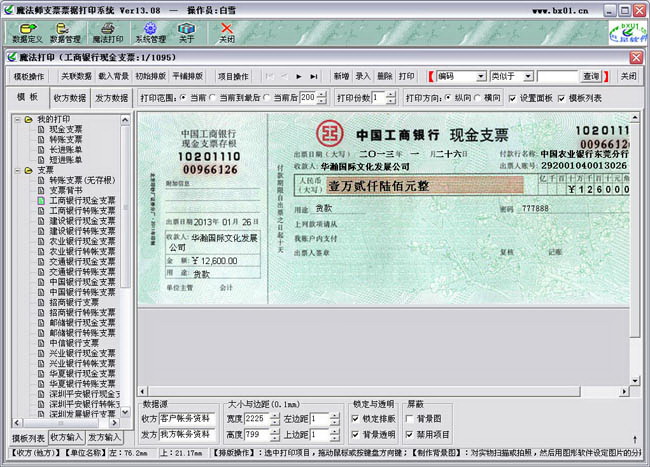This screenshot has width=650, height=467.
Task: Increase the 打印份数 spinner
Action: (x=390, y=95)
